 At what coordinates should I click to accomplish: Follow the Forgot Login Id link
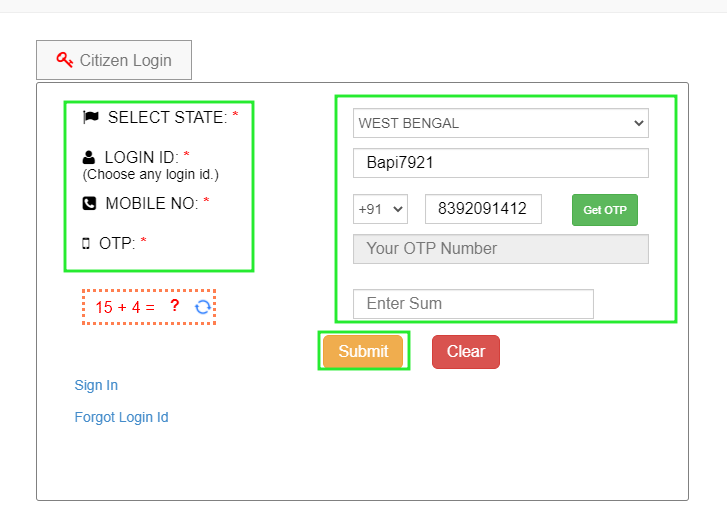121,417
